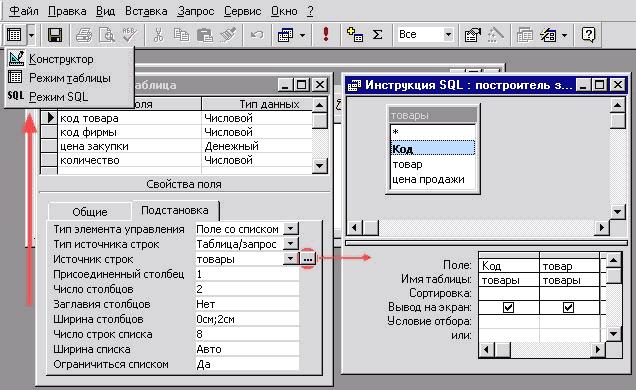Run the spelling check icon
636x390 pixels.
(x=130, y=35)
